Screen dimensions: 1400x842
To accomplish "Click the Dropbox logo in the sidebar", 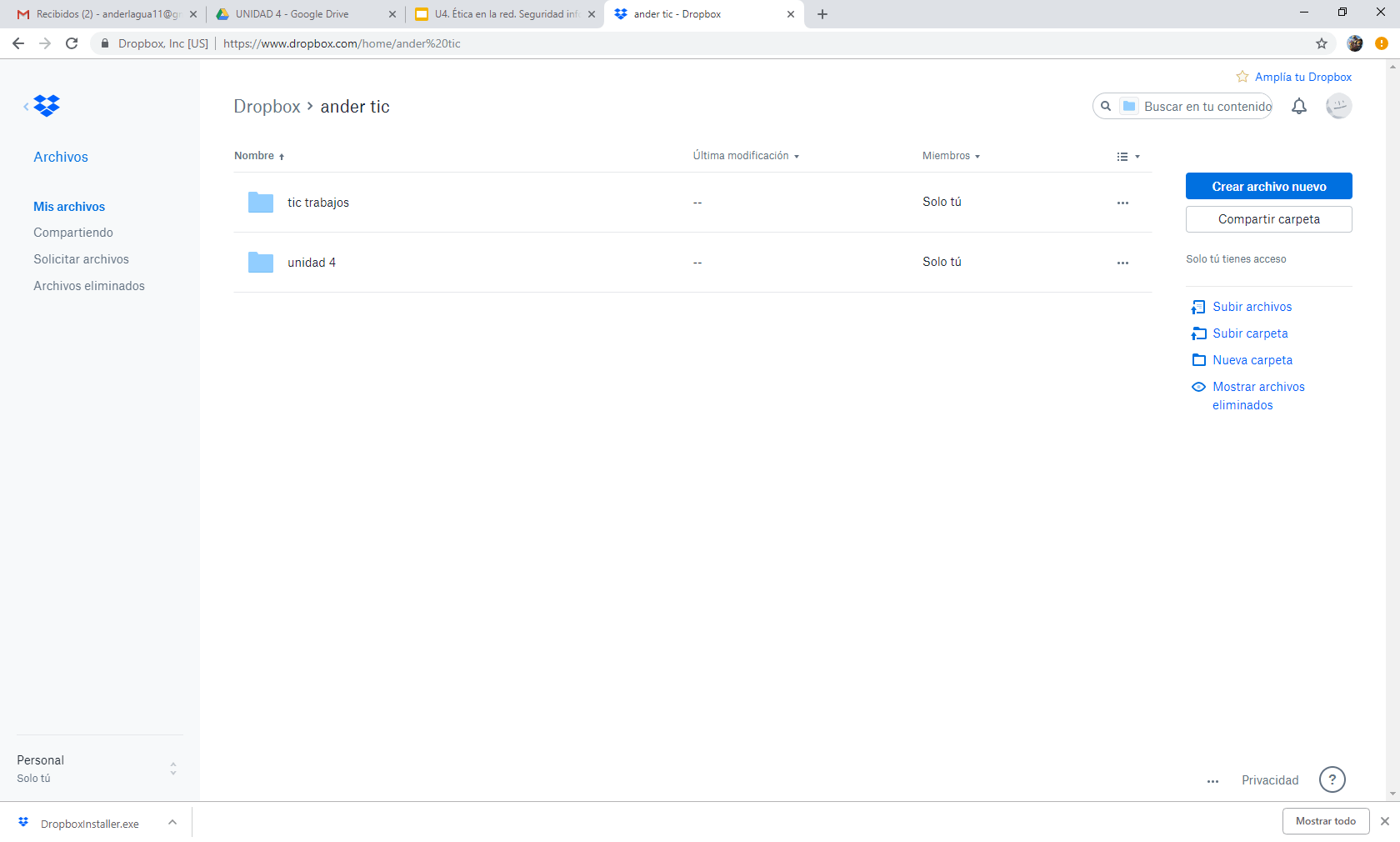I will pyautogui.click(x=47, y=106).
